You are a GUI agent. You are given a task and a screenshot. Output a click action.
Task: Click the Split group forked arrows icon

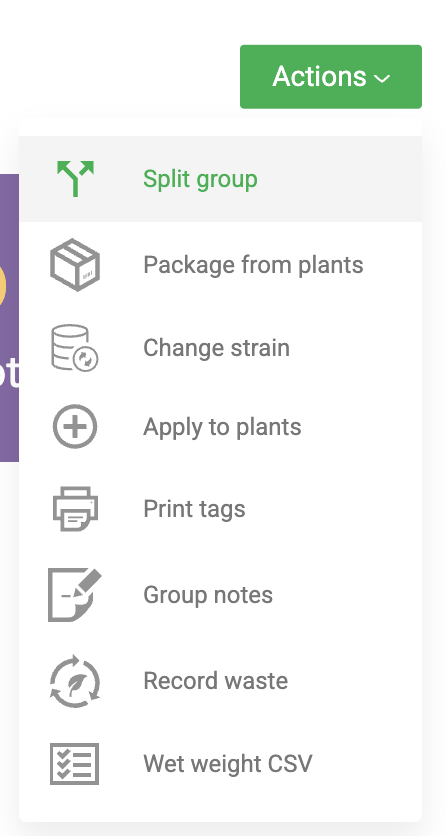pyautogui.click(x=75, y=179)
